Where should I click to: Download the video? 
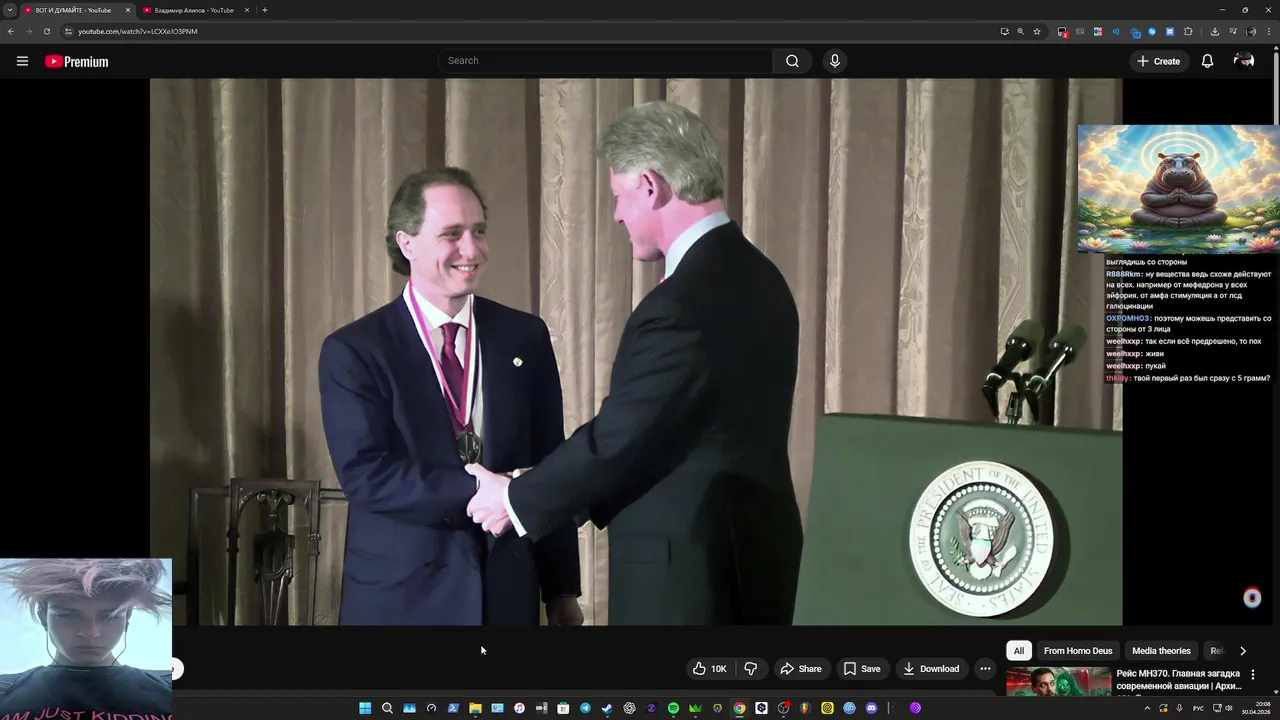click(x=931, y=669)
